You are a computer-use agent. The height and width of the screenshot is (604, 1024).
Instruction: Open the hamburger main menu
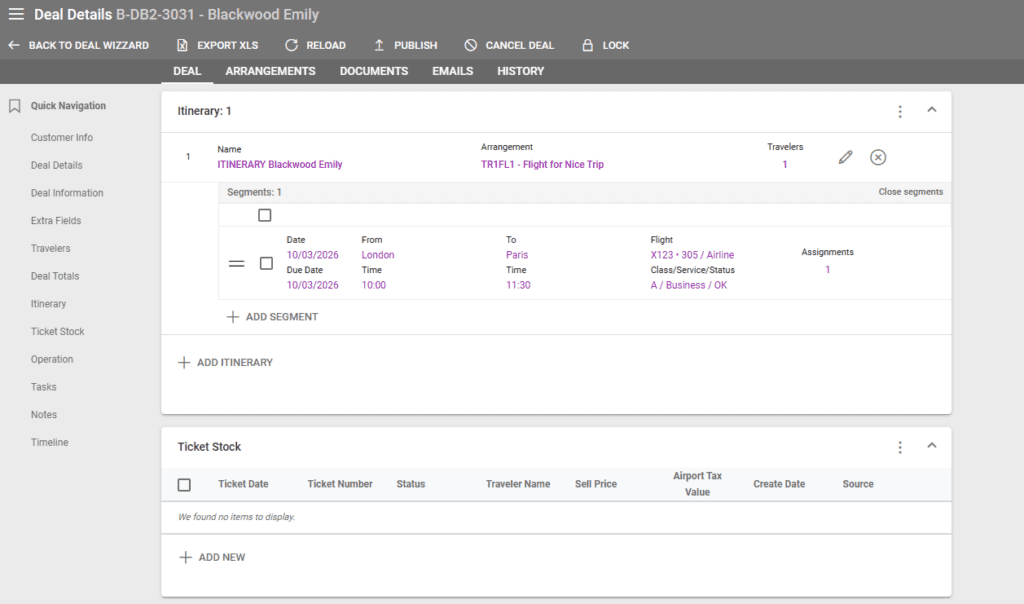click(16, 15)
